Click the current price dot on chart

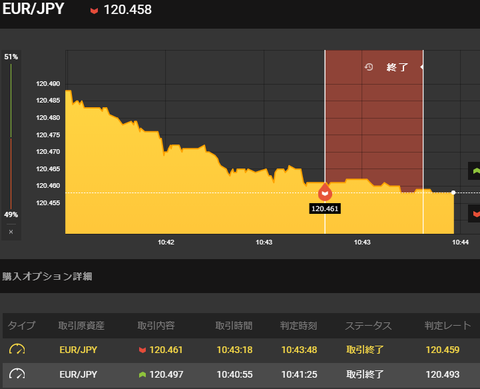point(453,192)
